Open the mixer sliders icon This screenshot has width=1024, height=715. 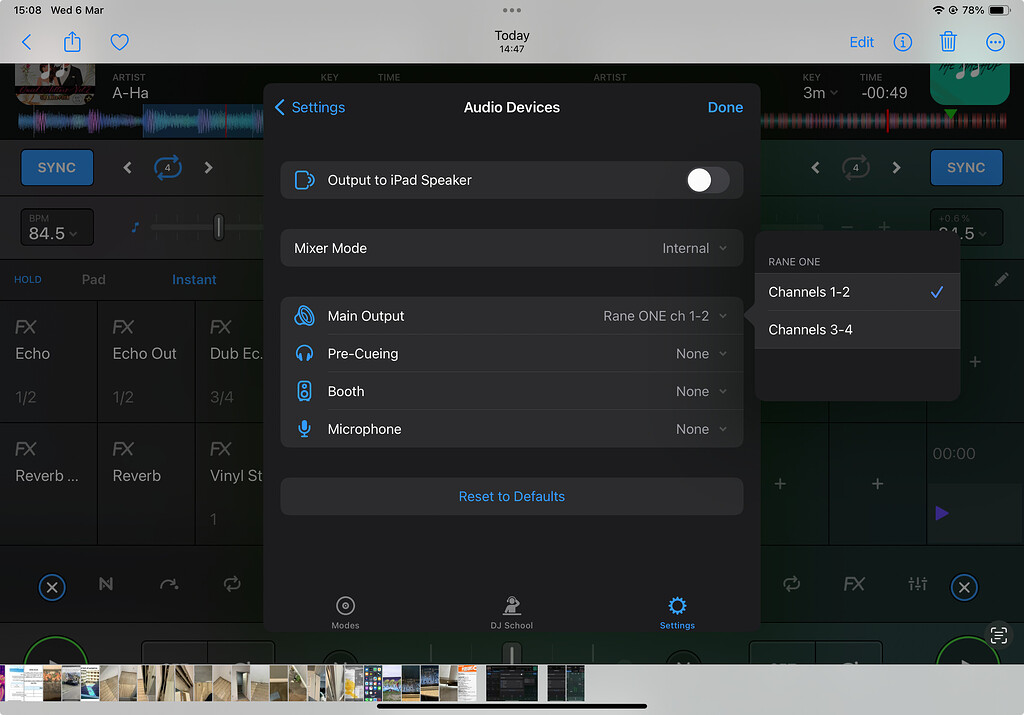point(917,584)
